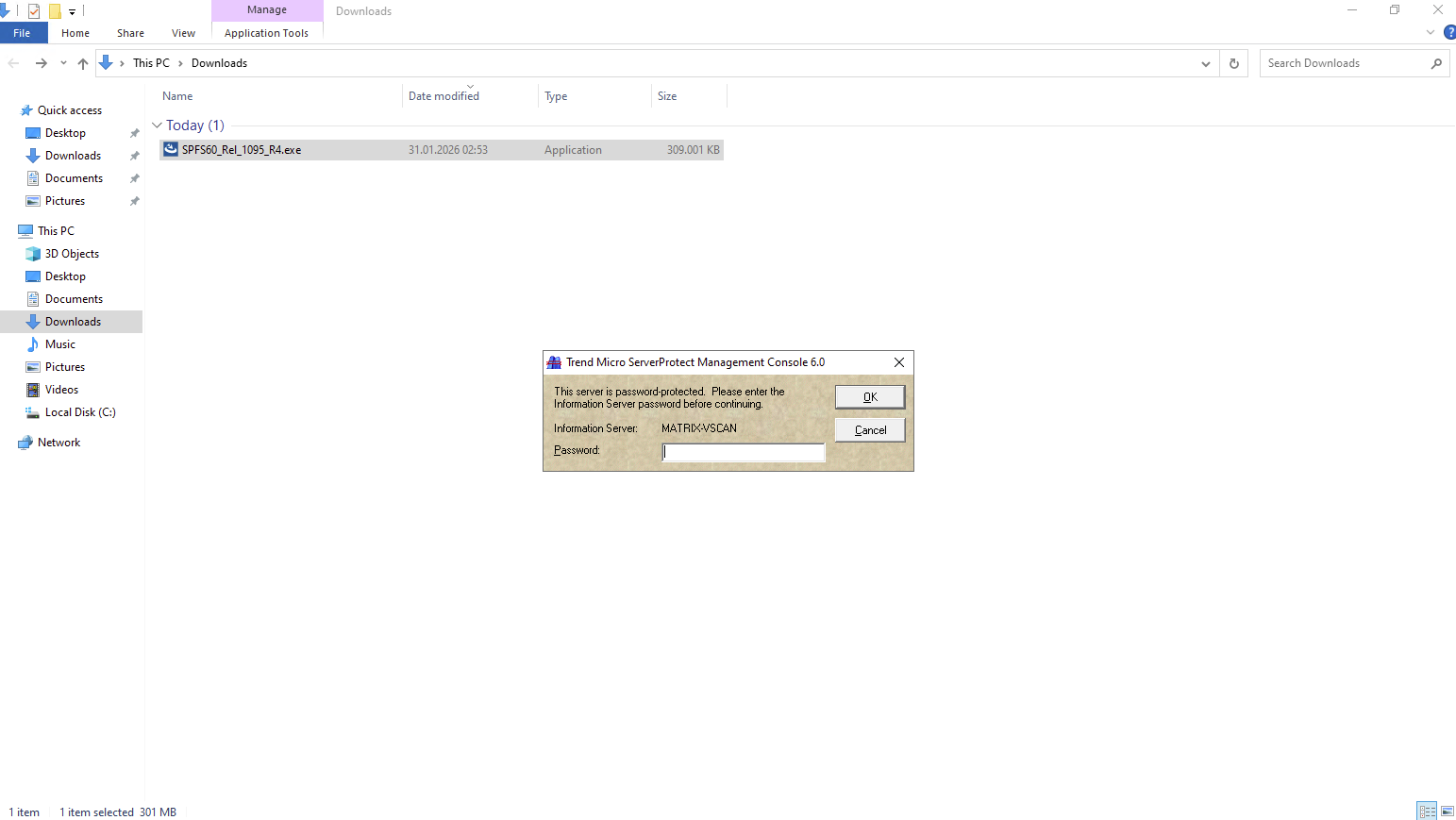Viewport: 1456px width, 820px height.
Task: Click the Password input field
Action: [744, 452]
